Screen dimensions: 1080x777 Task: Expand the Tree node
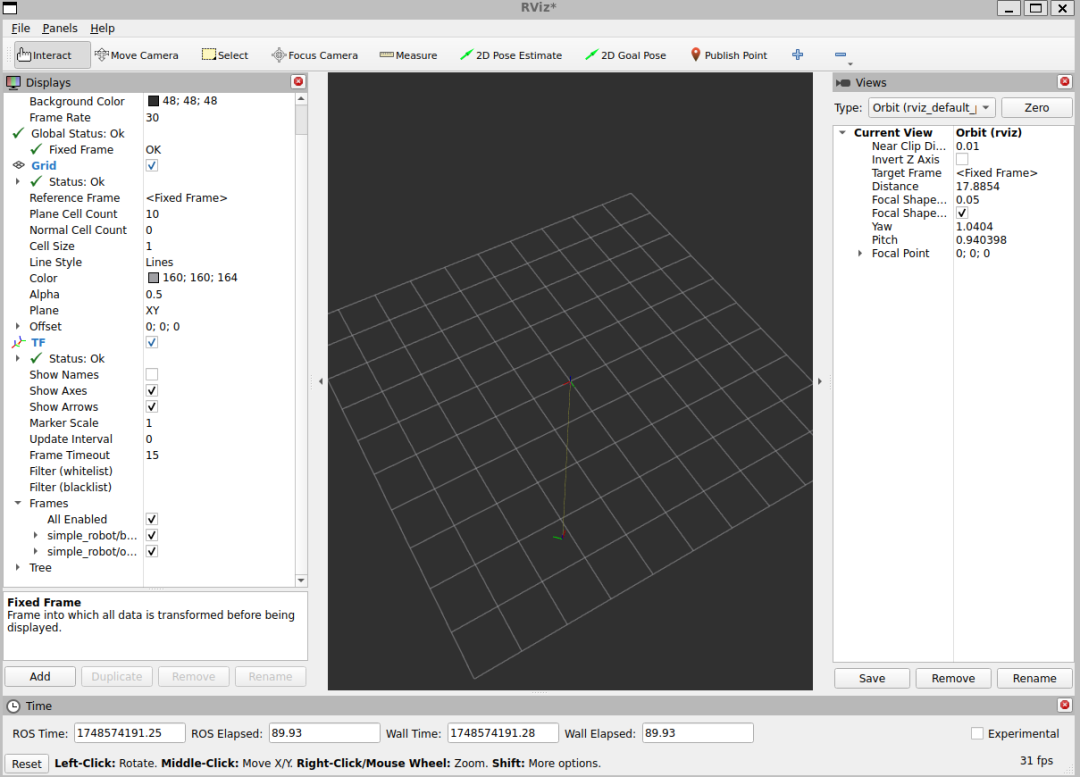tap(18, 567)
